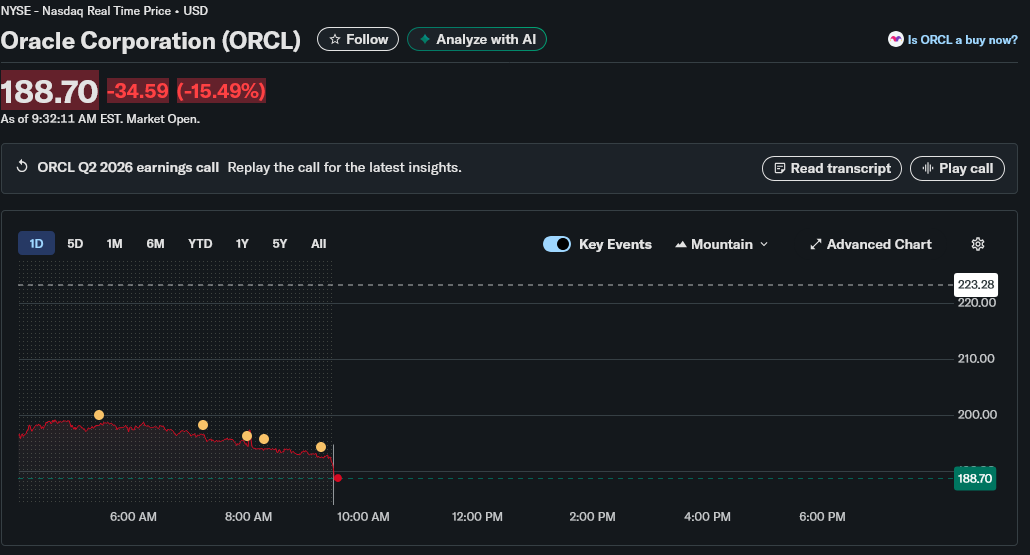Expand the Mountain chart type dropdown
This screenshot has width=1030, height=555.
(x=721, y=244)
